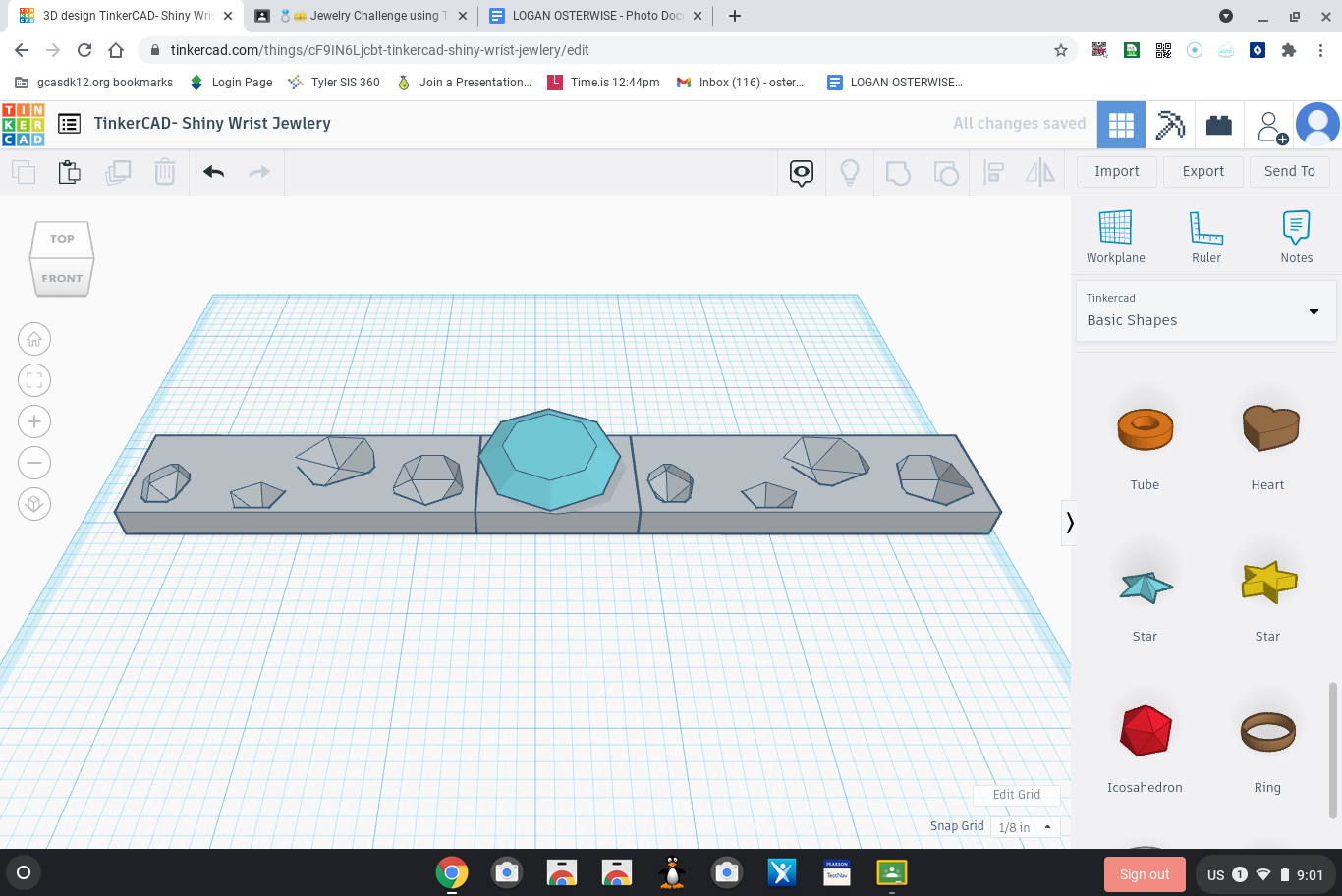Undo the last action
Image resolution: width=1342 pixels, height=896 pixels.
coord(214,172)
